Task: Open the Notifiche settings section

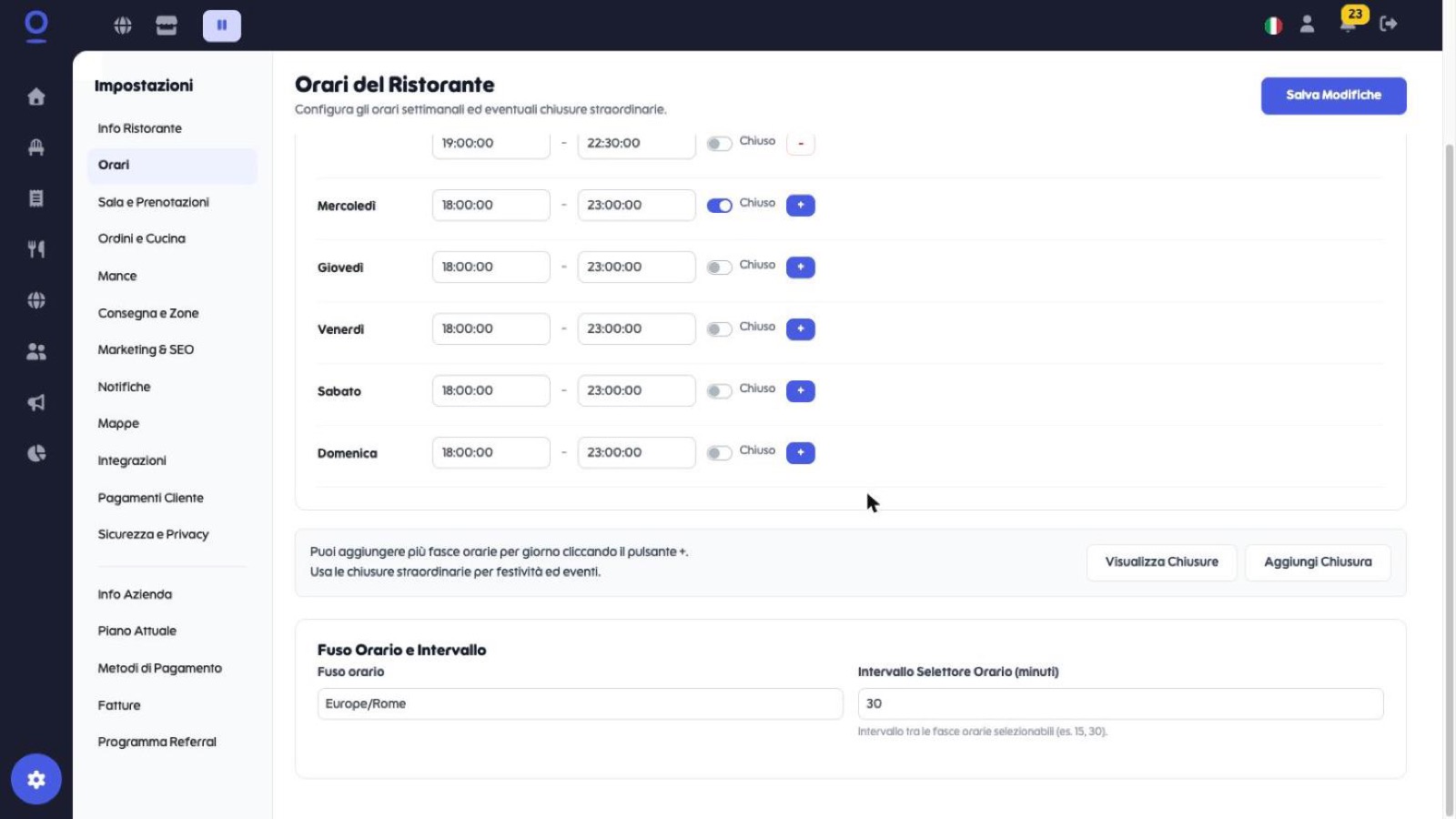Action: coord(125,387)
